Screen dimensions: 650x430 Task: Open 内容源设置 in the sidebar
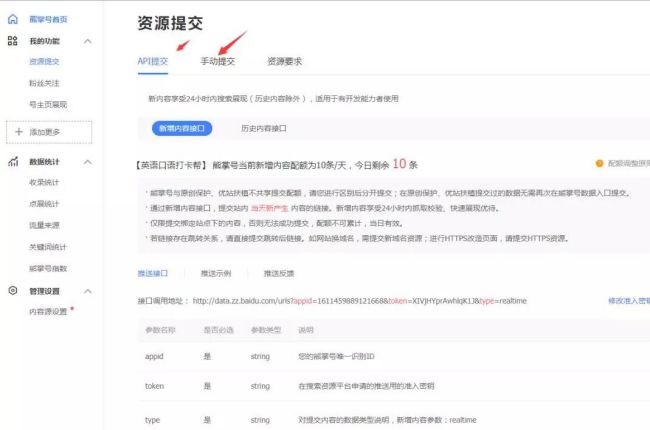(x=47, y=312)
